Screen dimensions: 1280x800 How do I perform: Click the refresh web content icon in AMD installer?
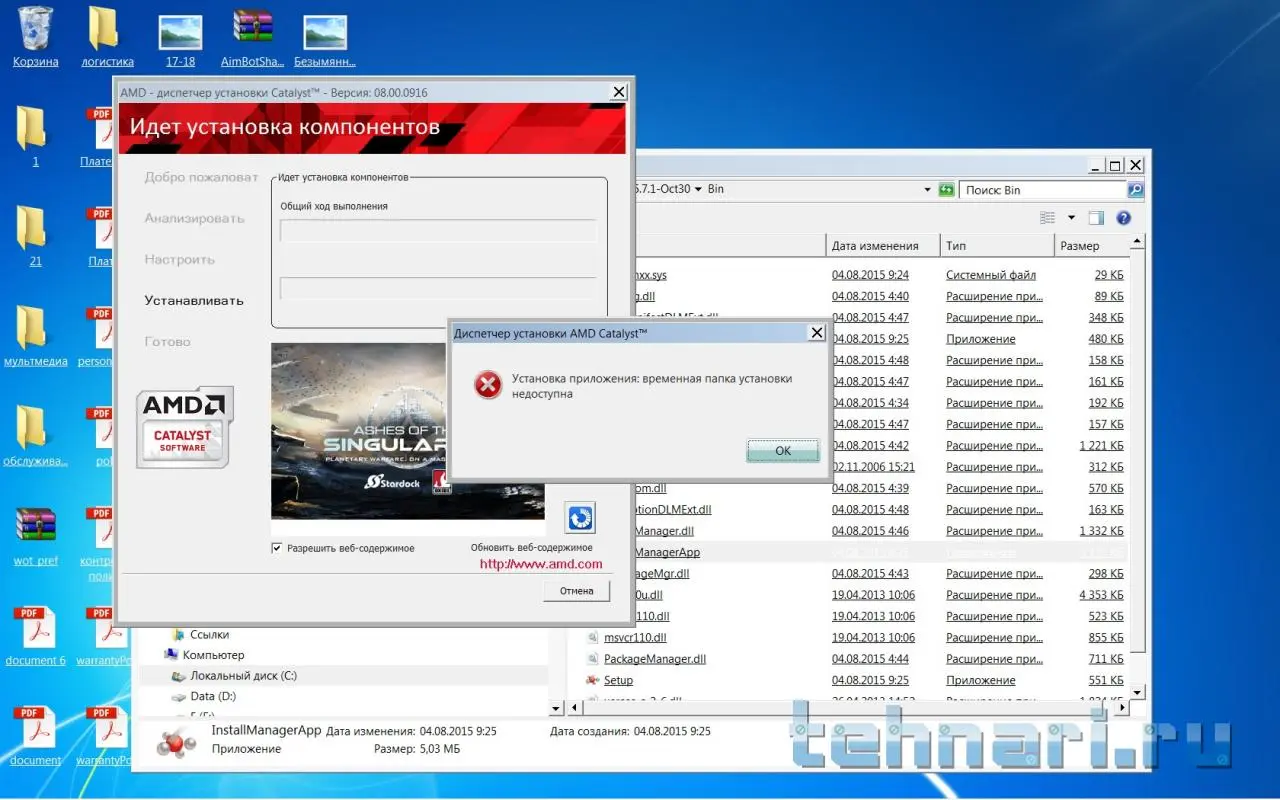pos(580,518)
